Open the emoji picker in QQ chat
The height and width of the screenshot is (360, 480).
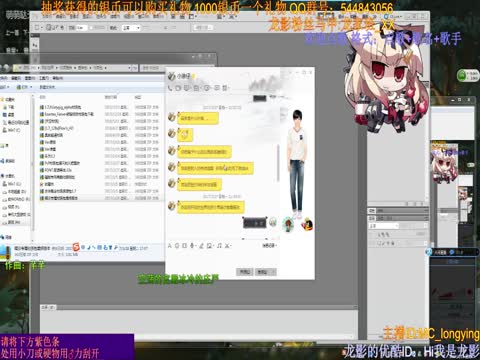(177, 246)
